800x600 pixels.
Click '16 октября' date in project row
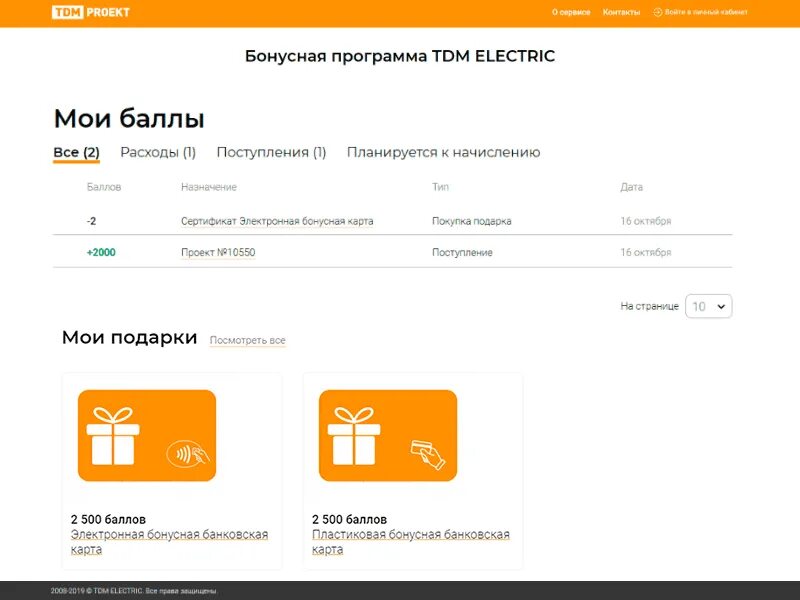pos(646,253)
